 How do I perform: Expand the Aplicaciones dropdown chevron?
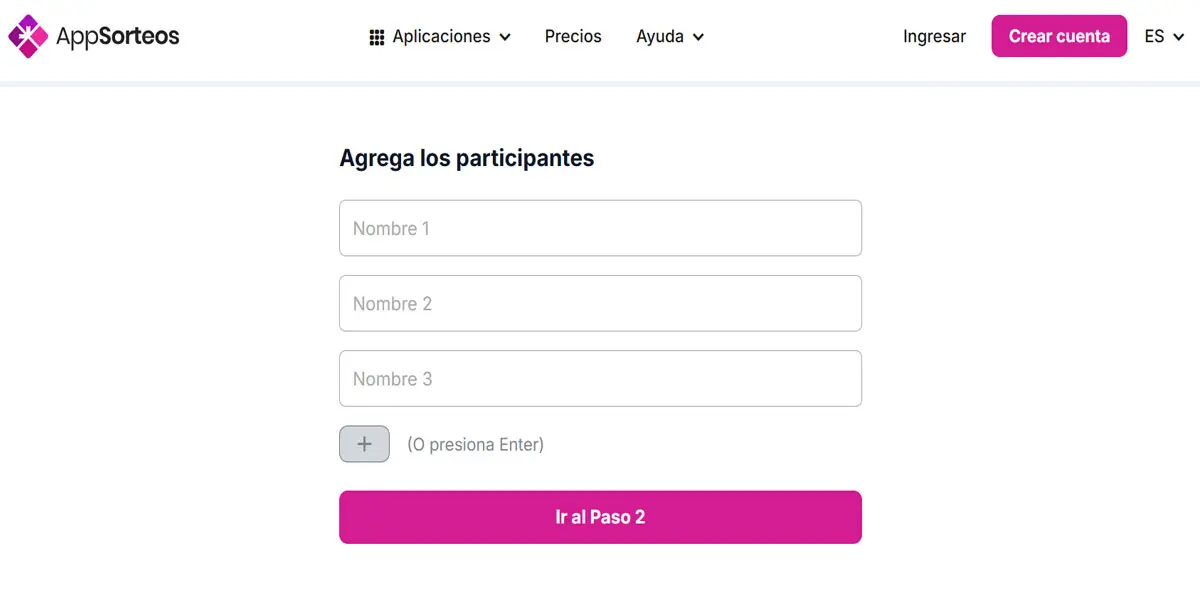coord(506,37)
